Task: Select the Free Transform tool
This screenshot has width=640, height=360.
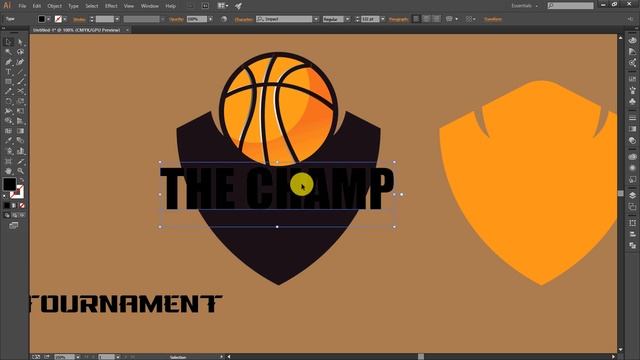Action: 20,111
